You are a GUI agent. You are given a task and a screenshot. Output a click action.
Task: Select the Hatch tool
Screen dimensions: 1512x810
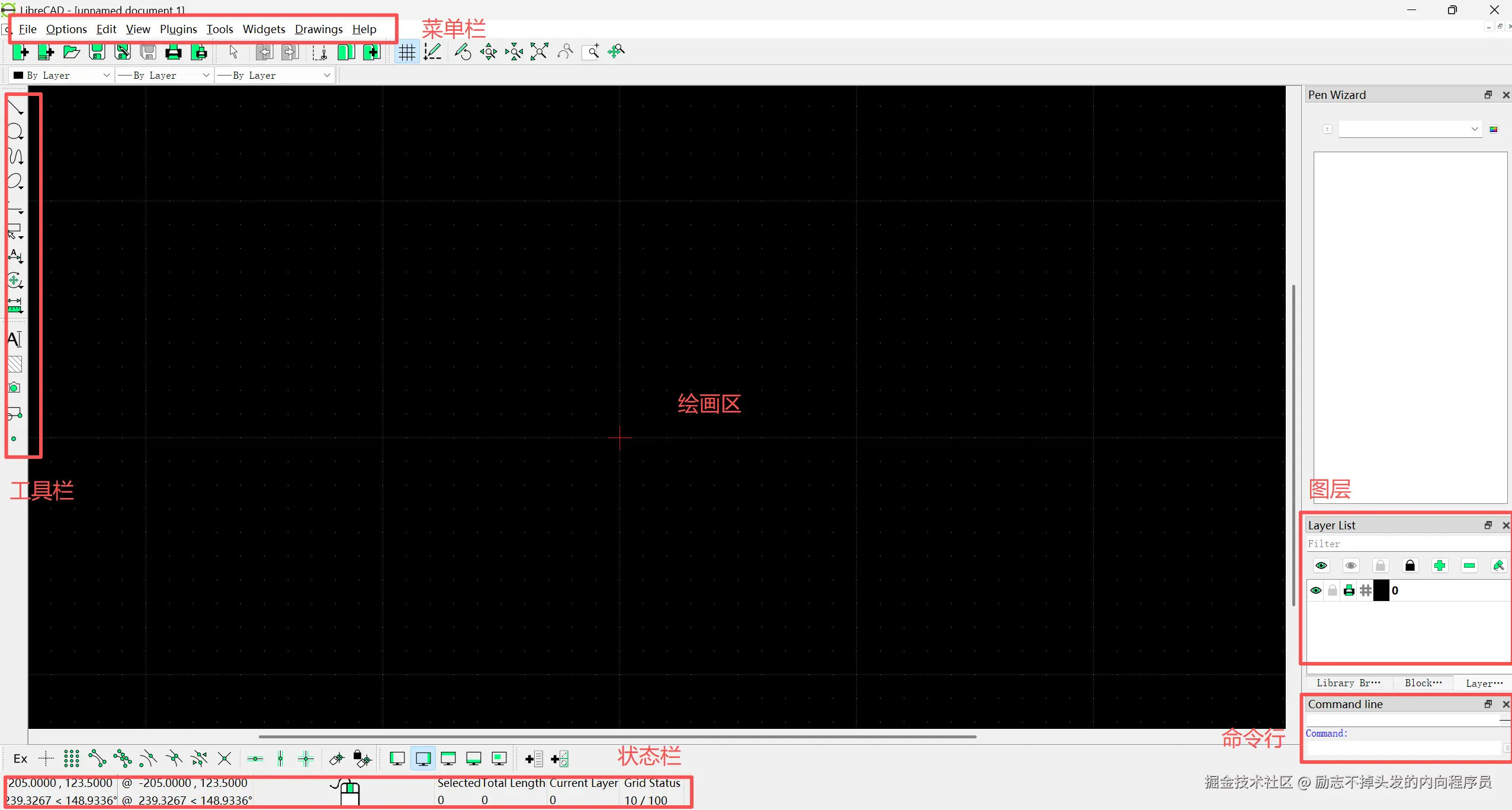point(15,364)
